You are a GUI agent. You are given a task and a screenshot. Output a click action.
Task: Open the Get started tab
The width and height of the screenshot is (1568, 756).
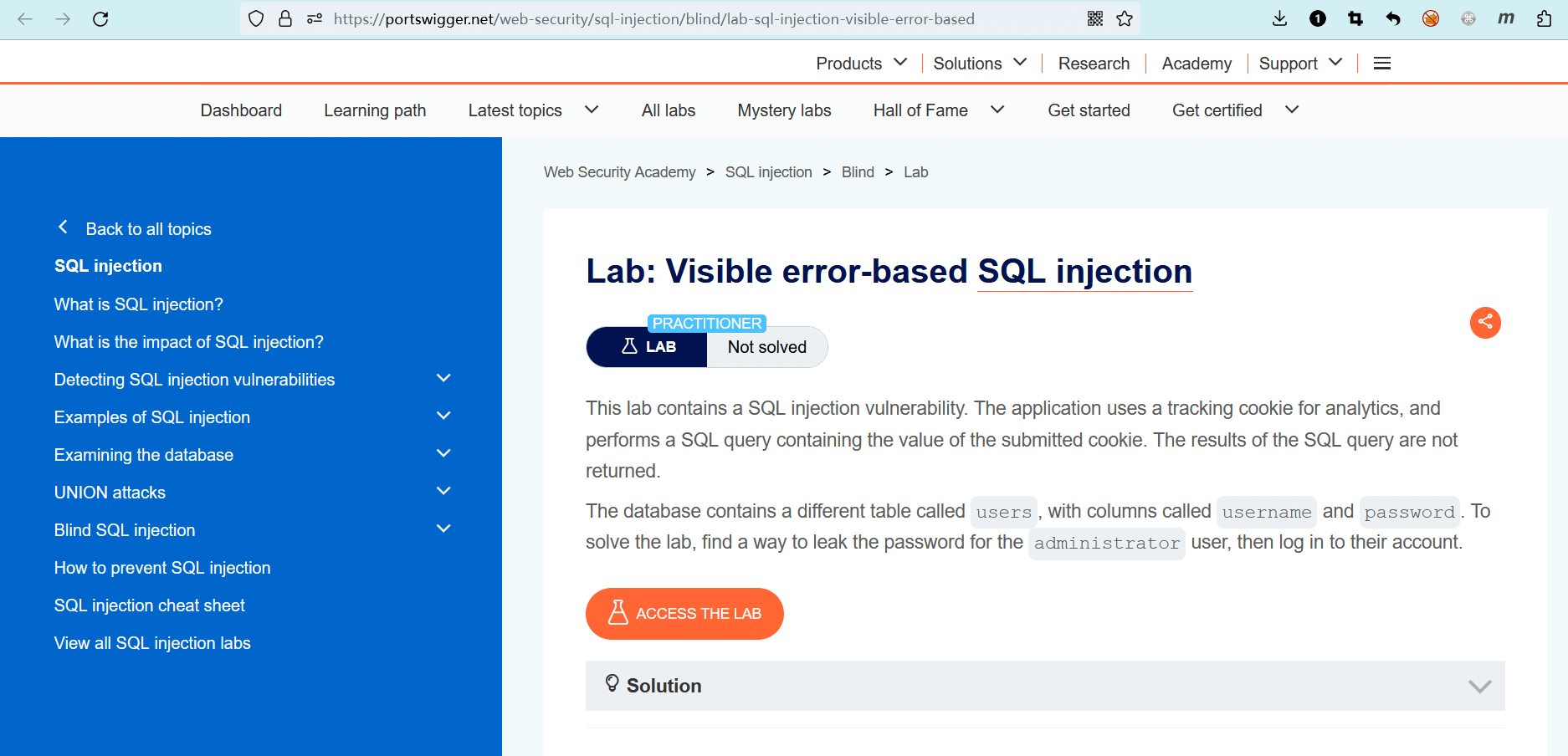[x=1089, y=110]
